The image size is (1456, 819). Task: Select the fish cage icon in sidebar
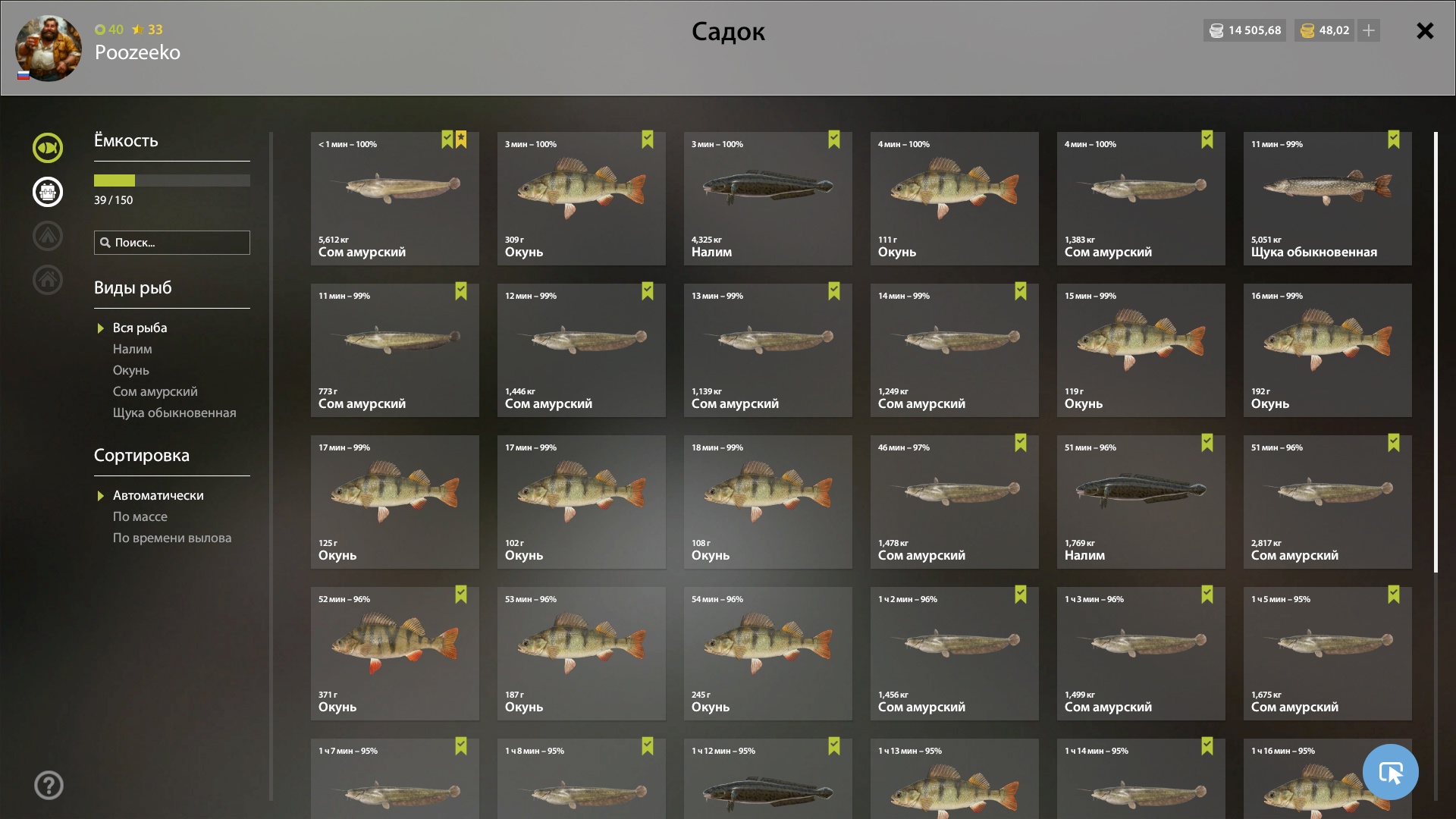pos(47,192)
